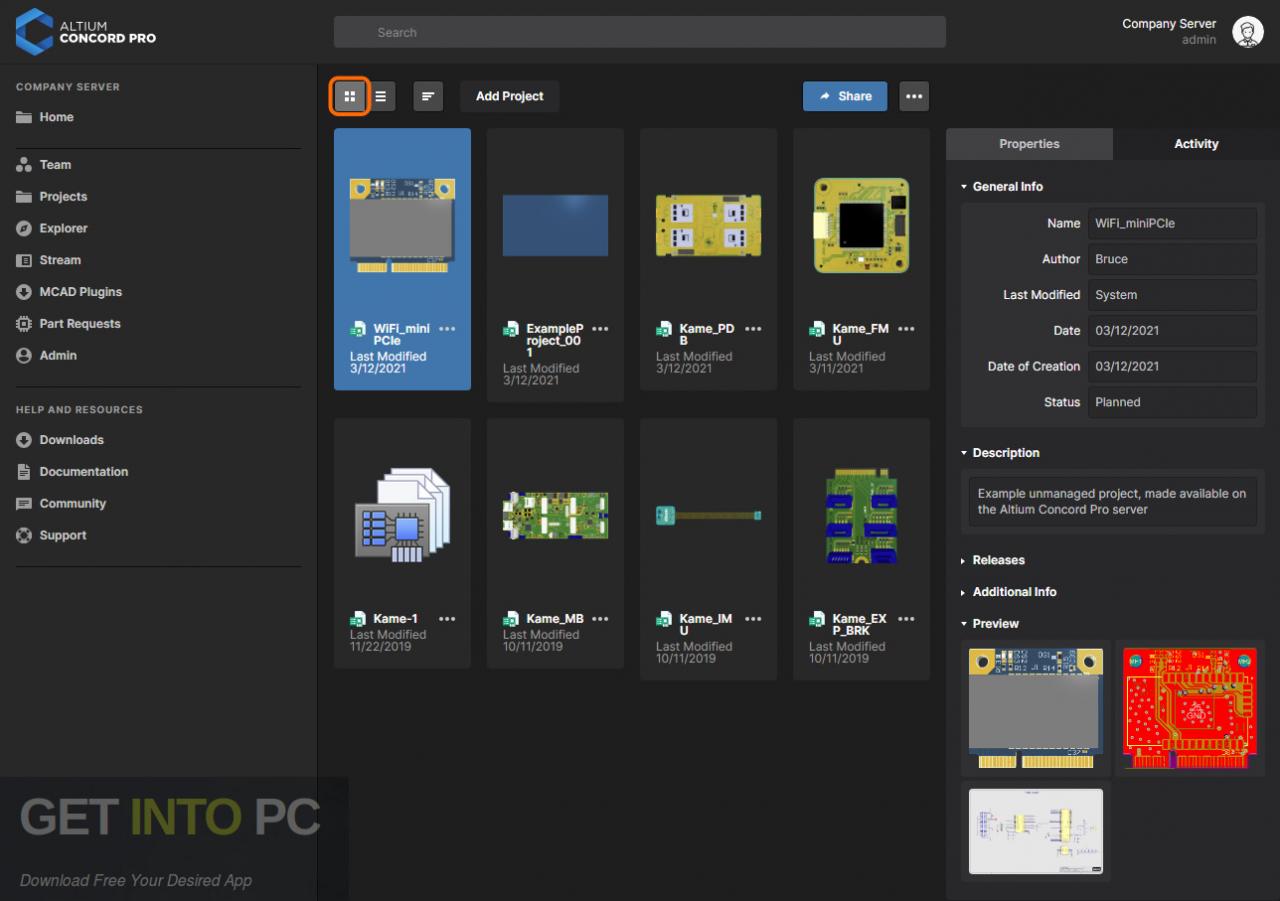
Task: Open more options for WiFi_miniPCIe project
Action: (447, 329)
